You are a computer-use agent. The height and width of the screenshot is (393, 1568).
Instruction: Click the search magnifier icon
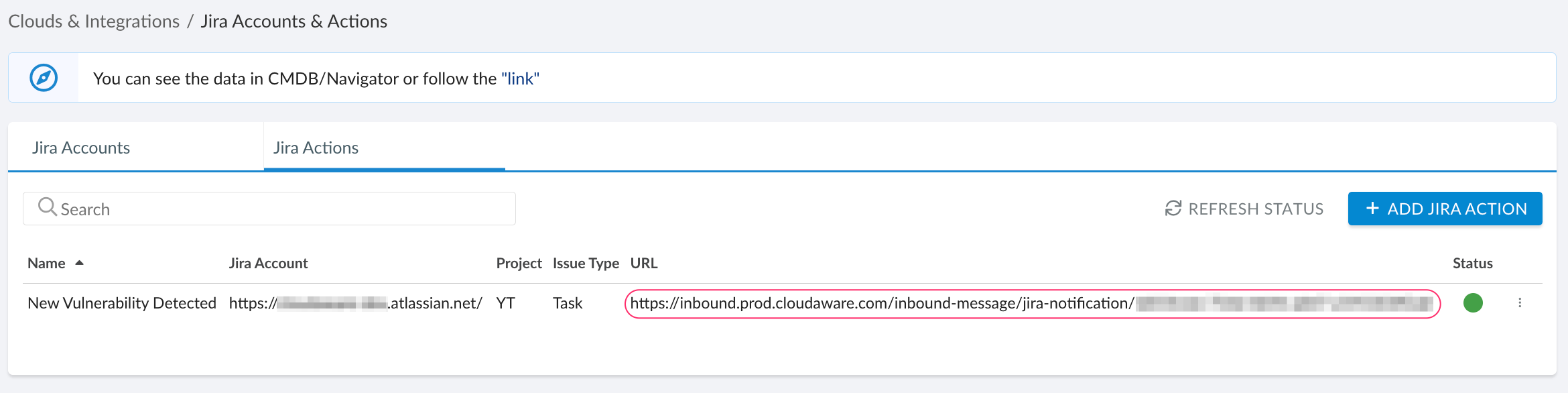47,208
